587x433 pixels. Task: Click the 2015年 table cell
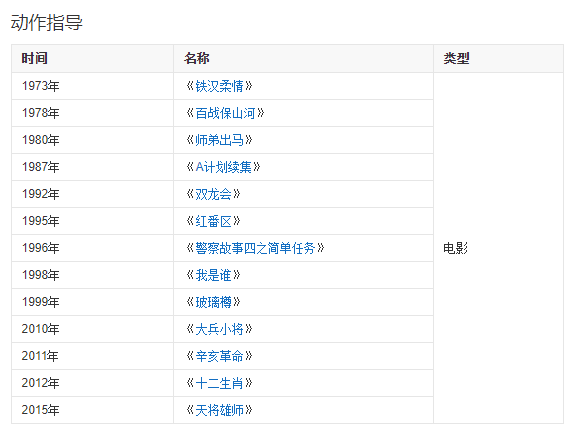point(92,410)
